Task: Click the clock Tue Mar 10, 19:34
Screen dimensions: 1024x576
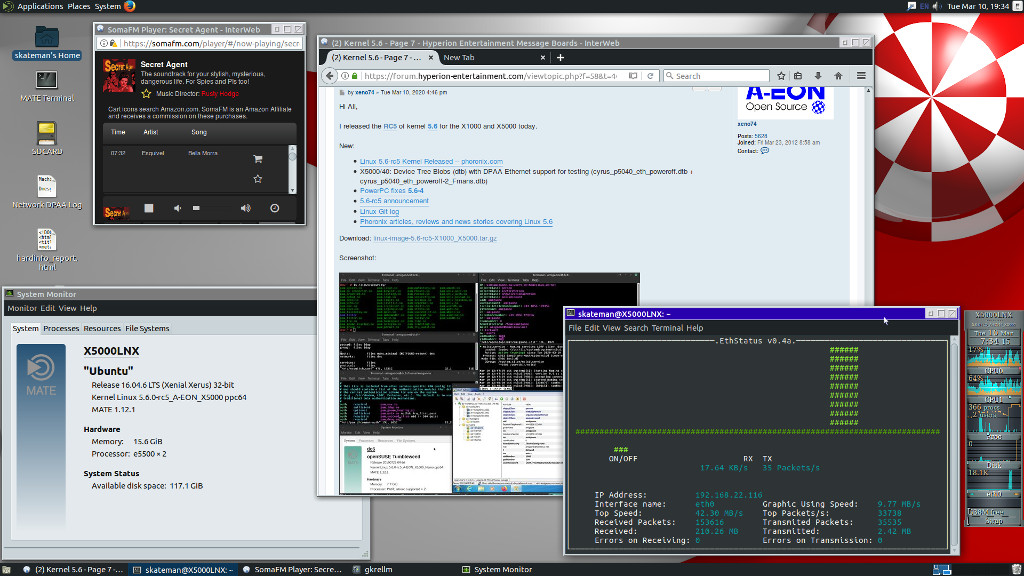Action: tap(978, 6)
